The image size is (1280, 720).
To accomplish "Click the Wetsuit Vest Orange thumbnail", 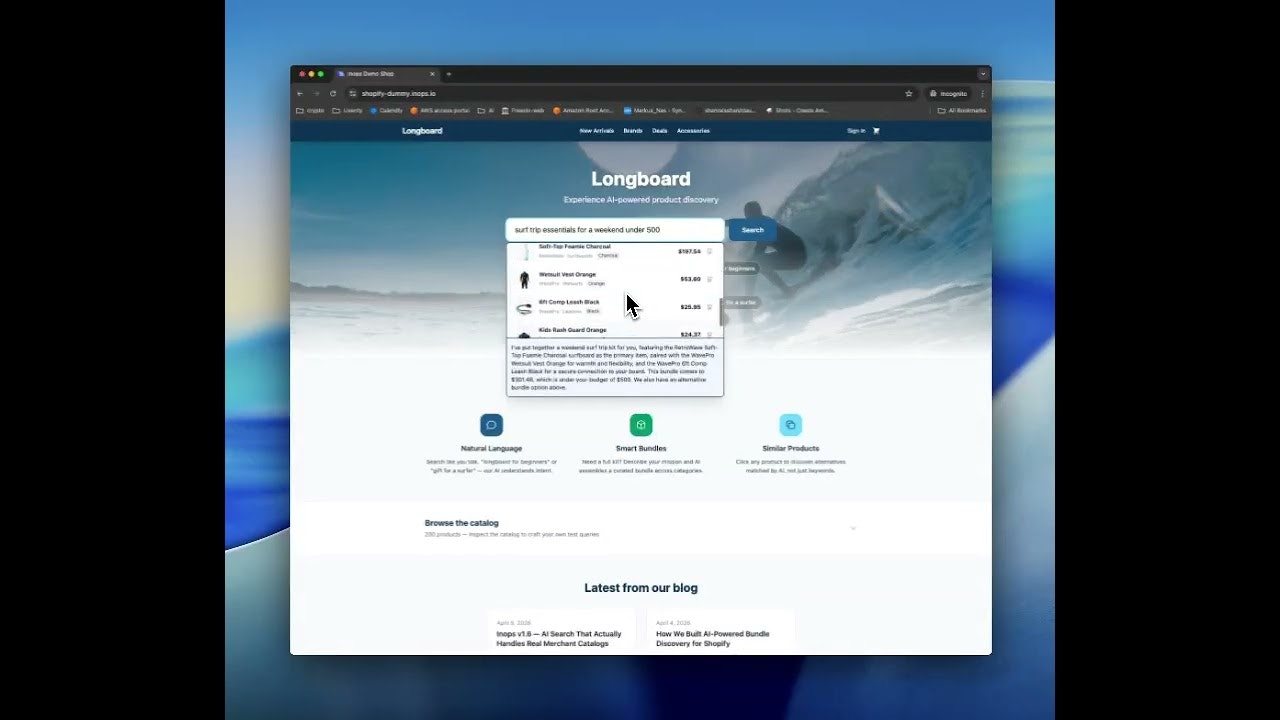I will point(524,280).
